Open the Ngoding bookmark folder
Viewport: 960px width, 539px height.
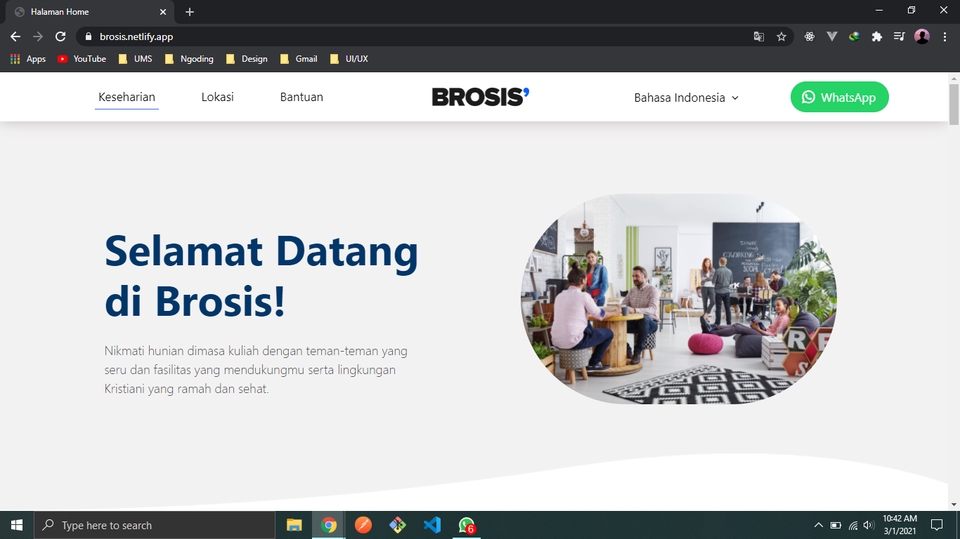point(189,59)
